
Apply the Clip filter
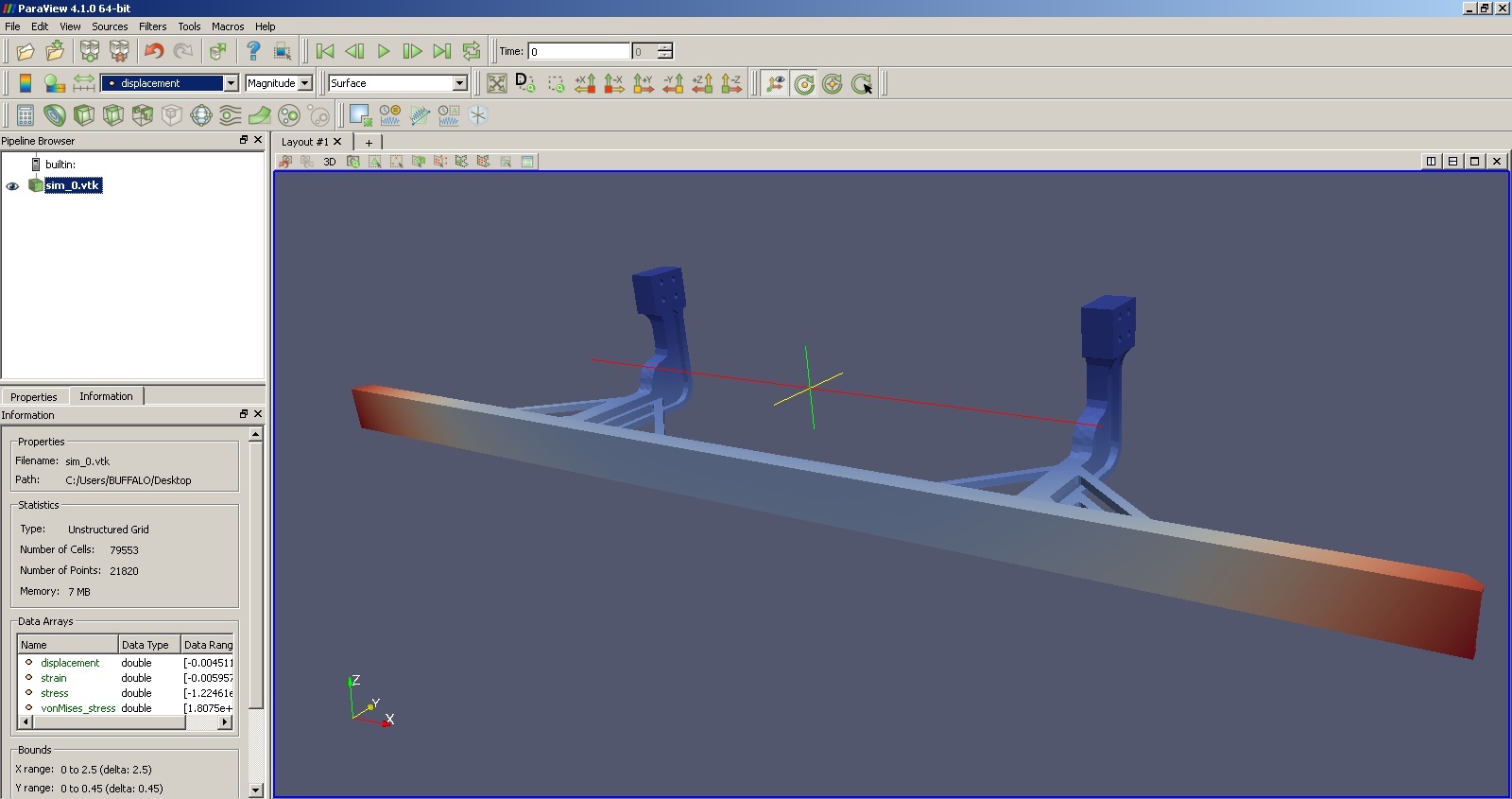click(84, 115)
